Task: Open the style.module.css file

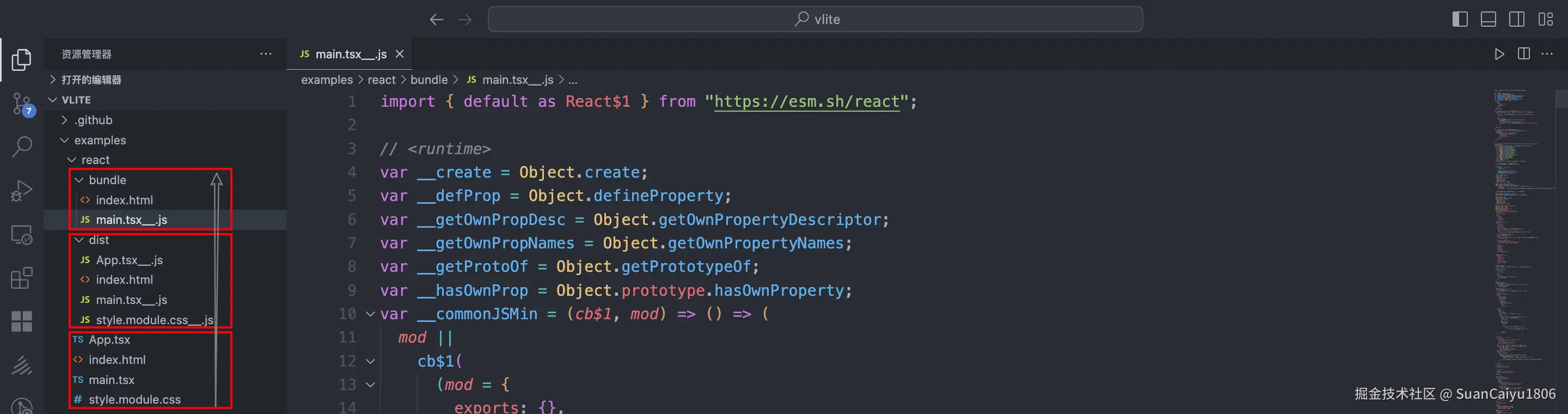Action: pyautogui.click(x=166, y=399)
